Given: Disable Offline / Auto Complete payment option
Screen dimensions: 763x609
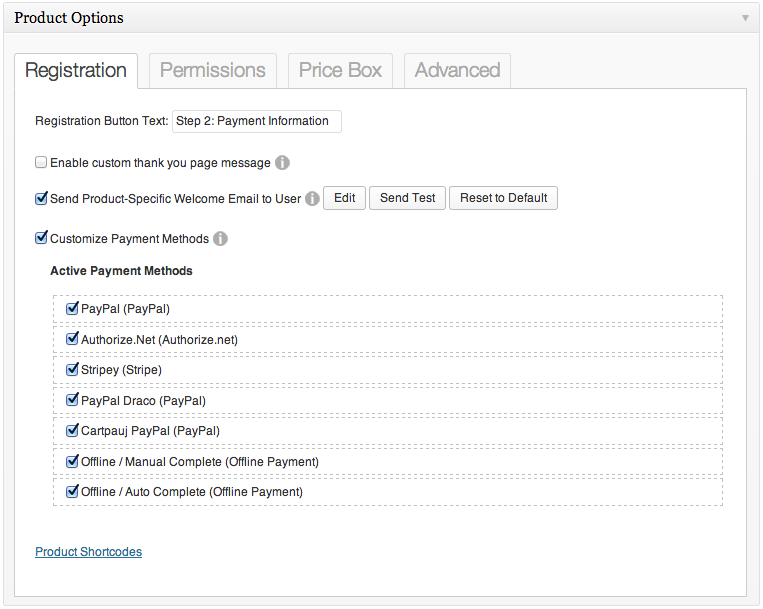Looking at the screenshot, I should 72,491.
